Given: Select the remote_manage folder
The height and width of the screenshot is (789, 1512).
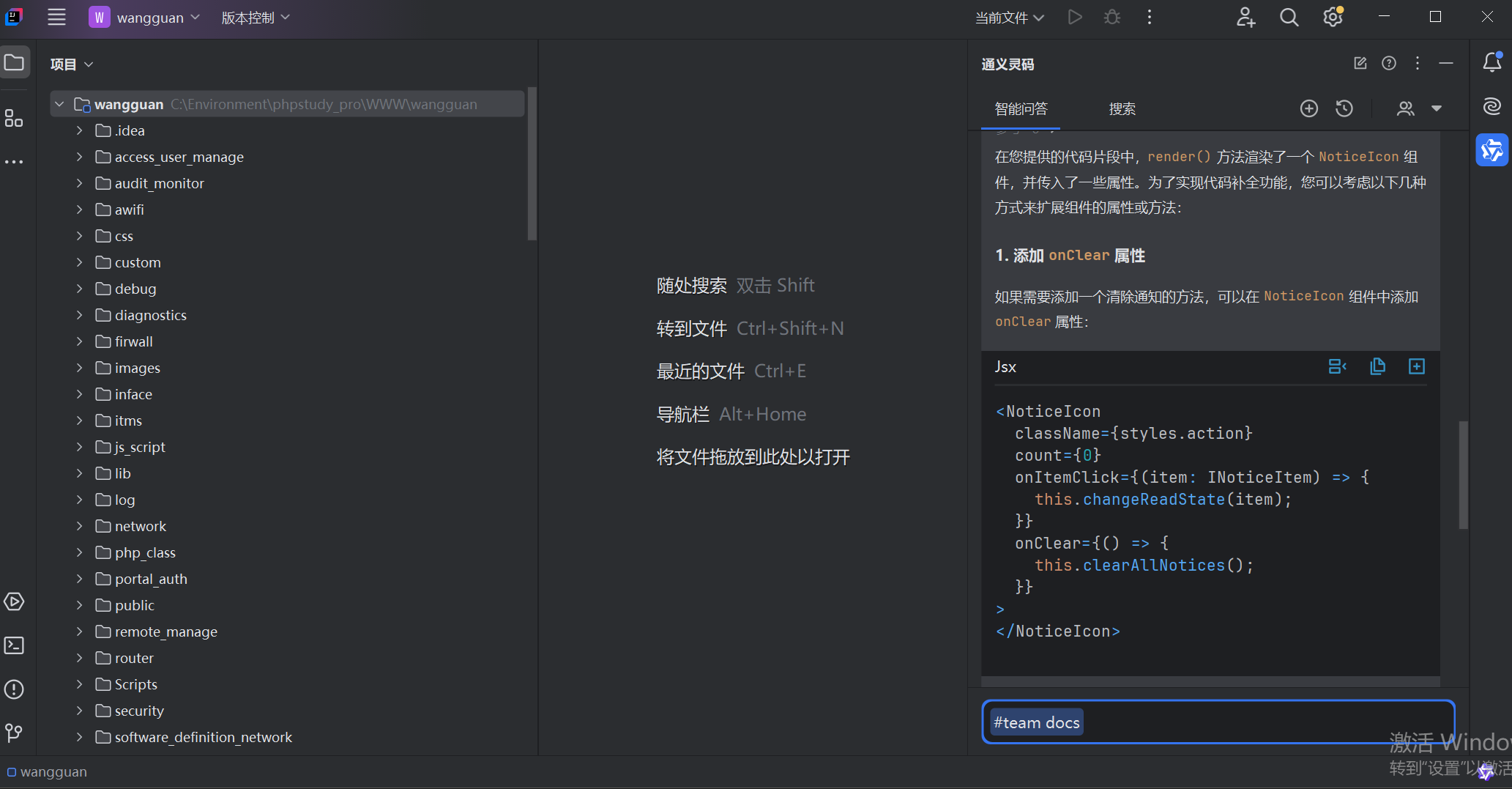Looking at the screenshot, I should point(166,631).
